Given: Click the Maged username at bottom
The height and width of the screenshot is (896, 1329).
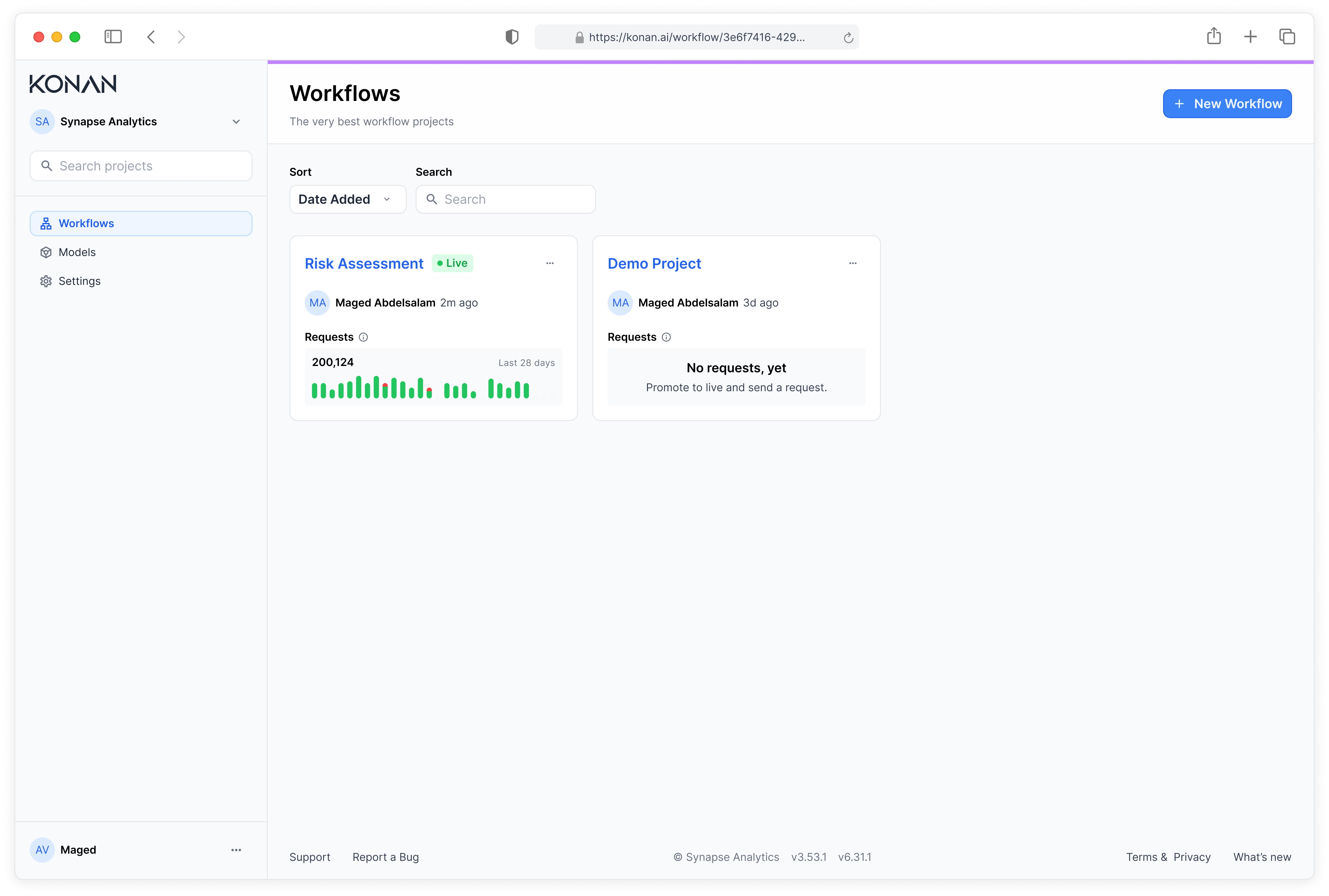Looking at the screenshot, I should pyautogui.click(x=78, y=850).
